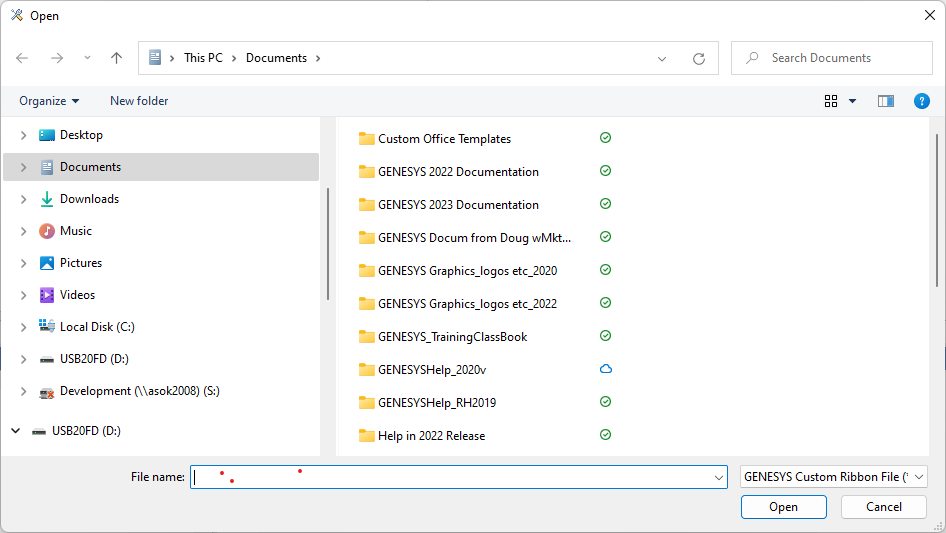Expand the Desktop tree node
This screenshot has height=533, width=946.
pos(23,135)
